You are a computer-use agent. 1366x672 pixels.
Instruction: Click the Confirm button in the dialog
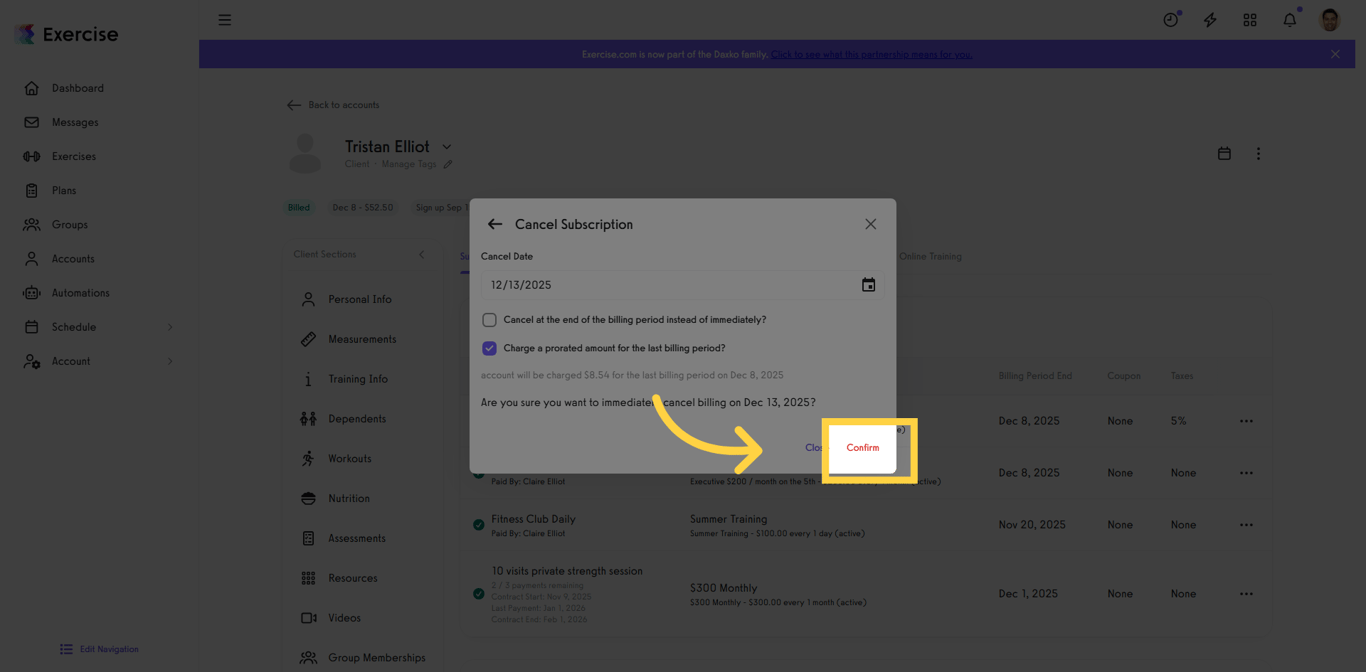point(862,447)
